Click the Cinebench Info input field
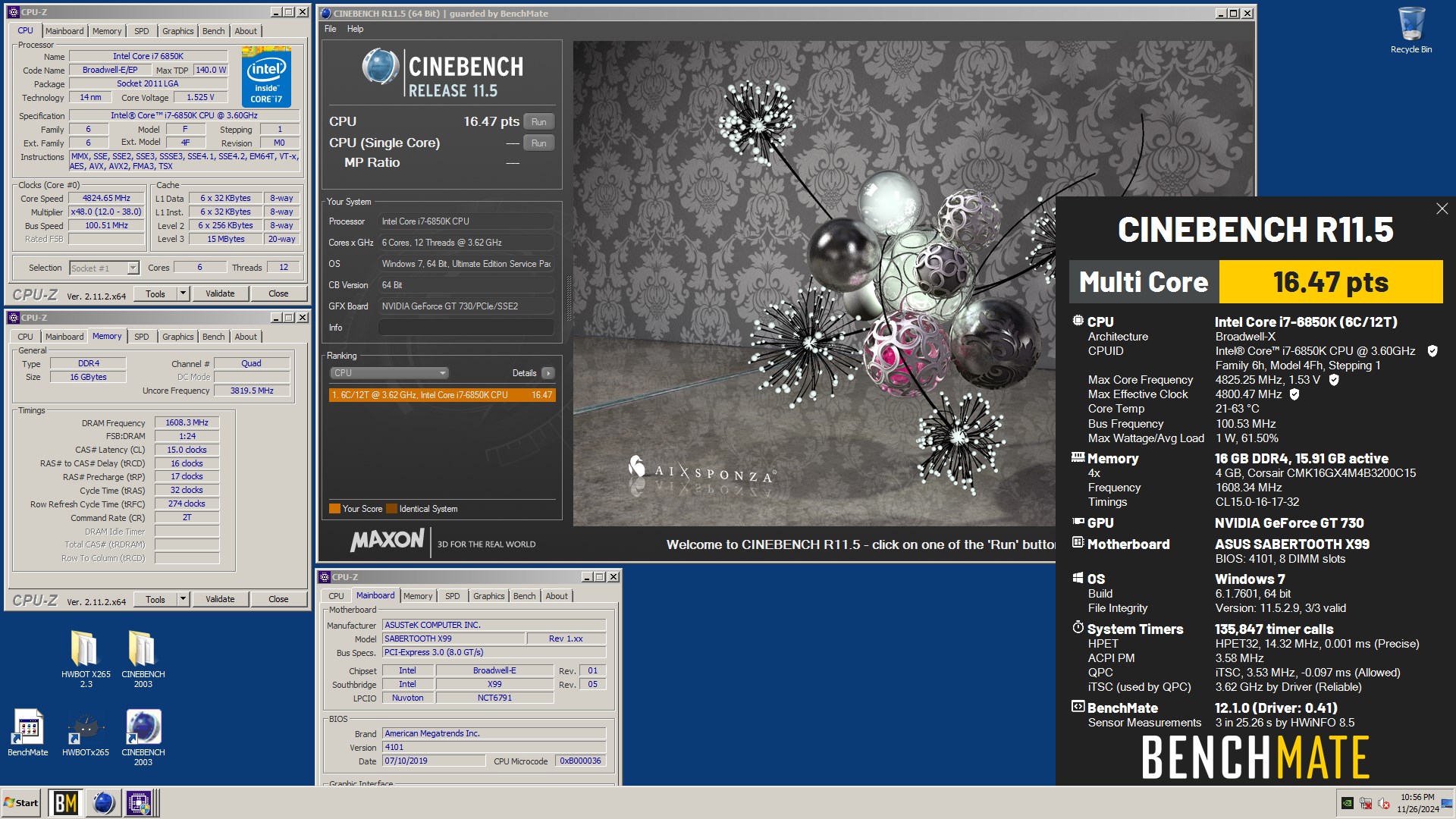Screen dimensions: 1456x819 (466, 328)
